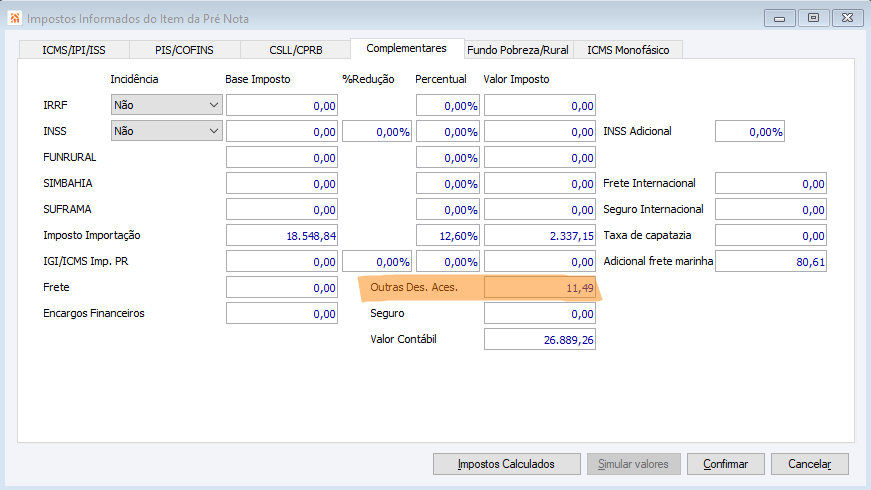This screenshot has width=871, height=490.
Task: Switch to the ICMS/IPI/ISS tab
Action: (x=74, y=50)
